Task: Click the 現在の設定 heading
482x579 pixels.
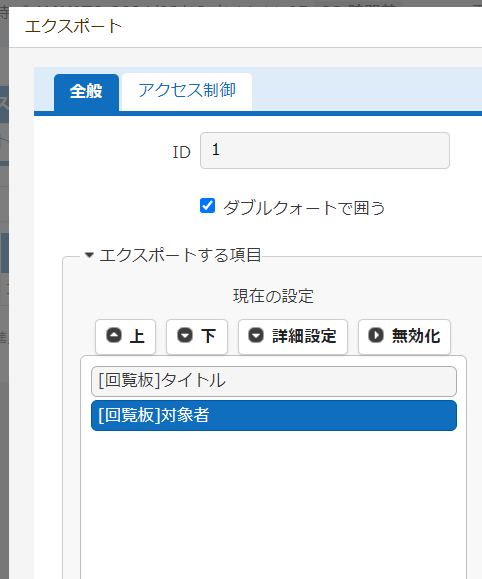Action: [273, 296]
